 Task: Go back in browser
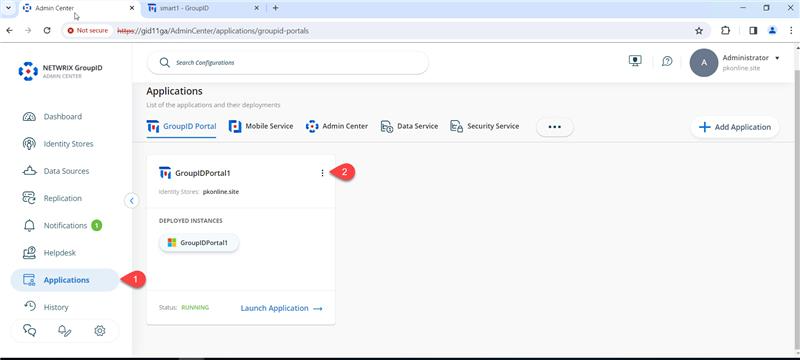point(9,31)
